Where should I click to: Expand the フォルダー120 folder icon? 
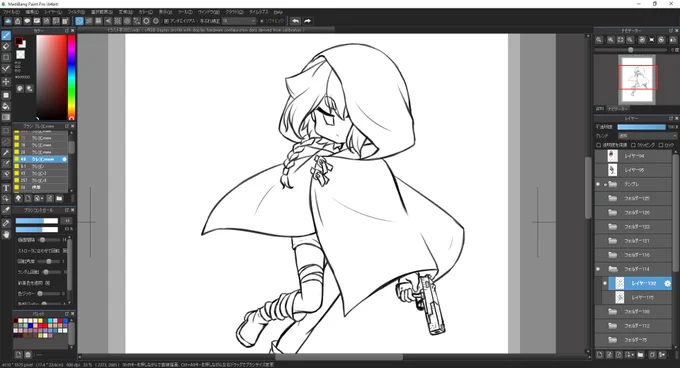612,213
